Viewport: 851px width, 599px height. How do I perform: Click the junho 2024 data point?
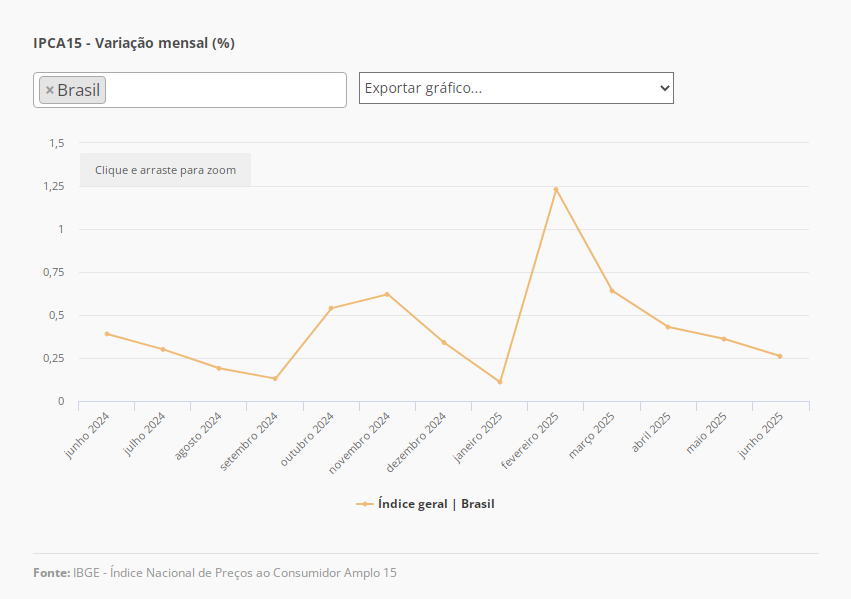click(107, 334)
